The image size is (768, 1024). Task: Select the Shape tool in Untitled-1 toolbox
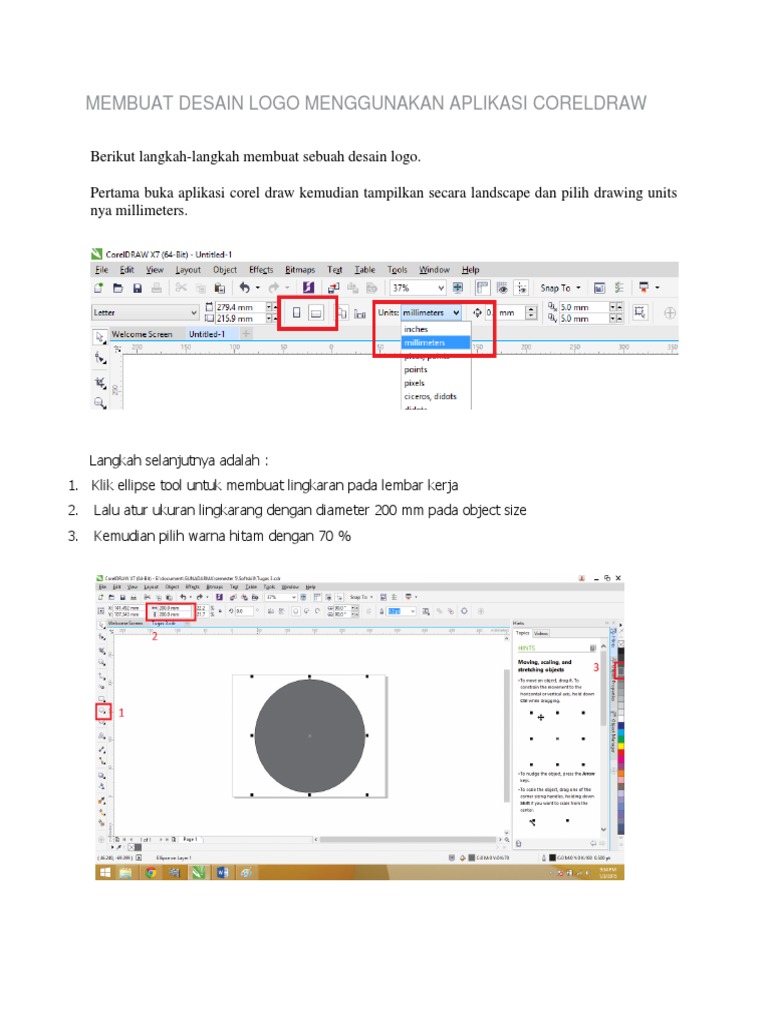(x=100, y=359)
